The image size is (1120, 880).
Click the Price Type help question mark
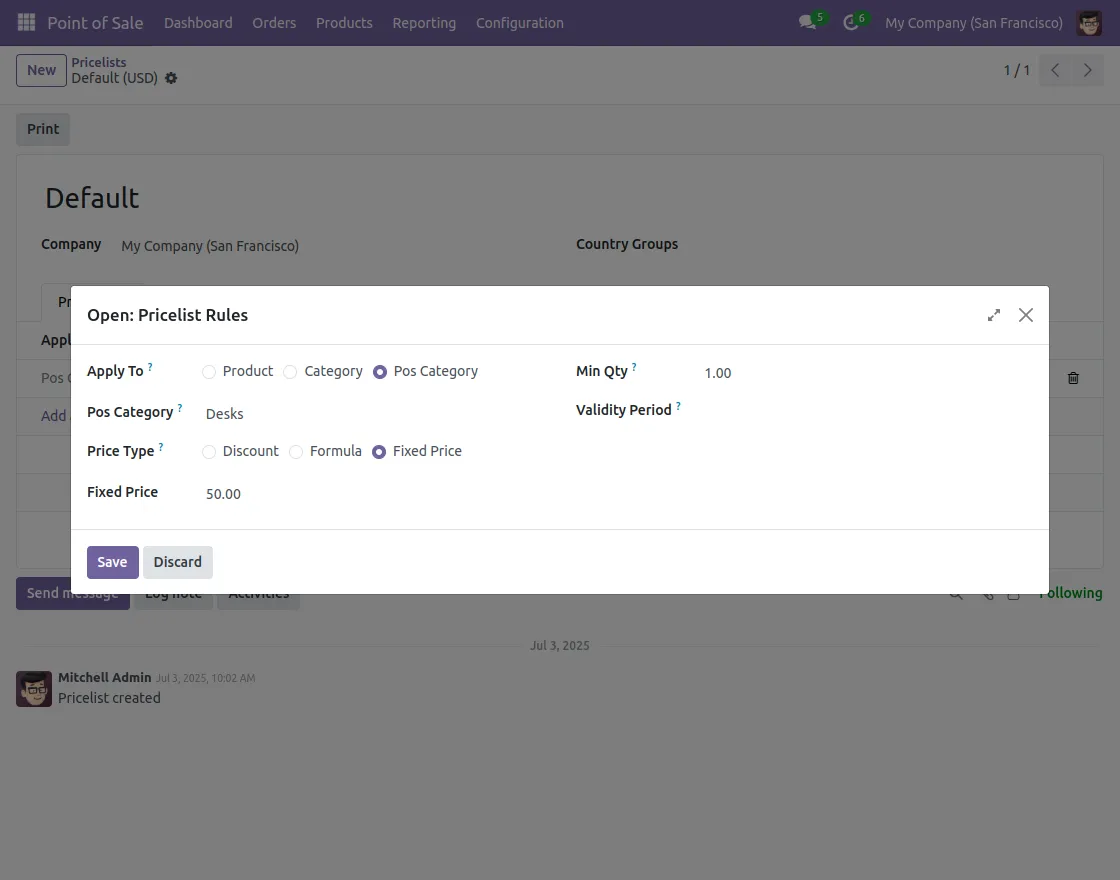tap(161, 446)
